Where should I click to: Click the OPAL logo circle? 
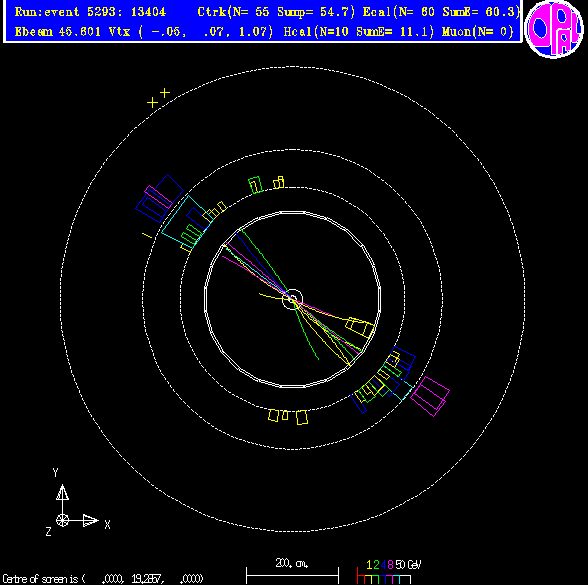554,29
